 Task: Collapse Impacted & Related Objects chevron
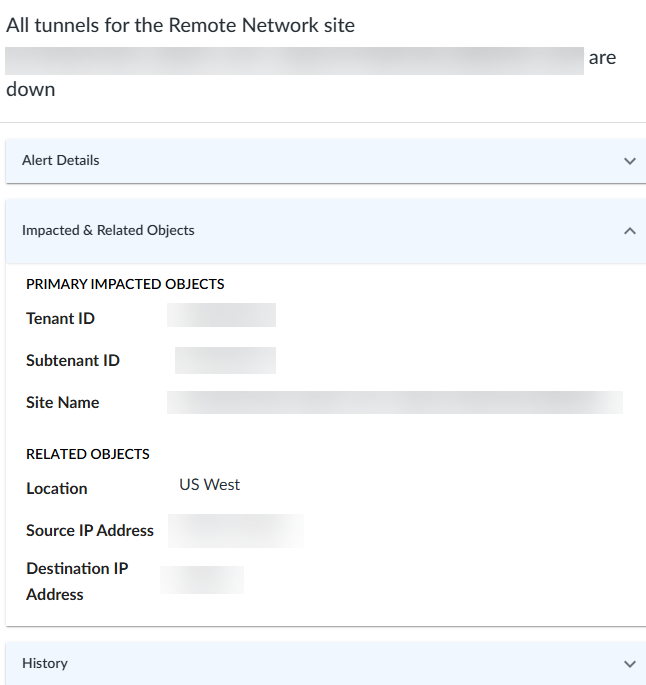pos(629,231)
